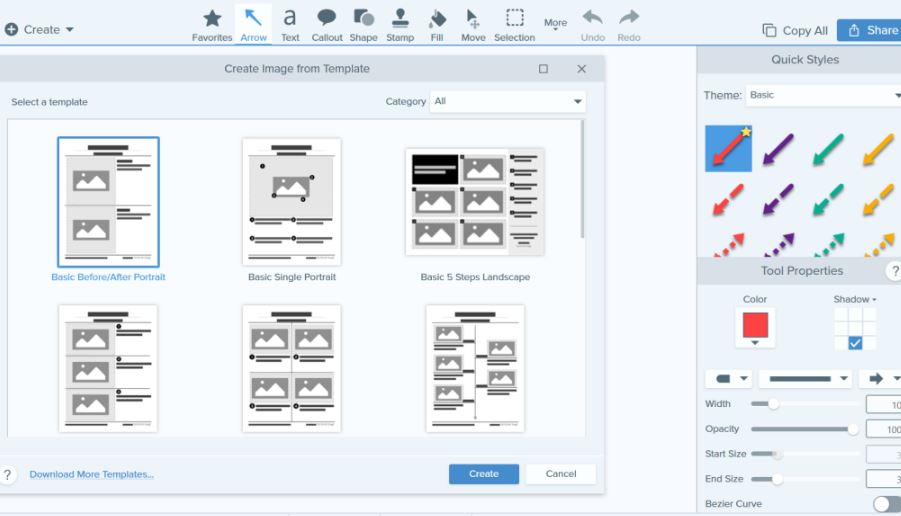901x516 pixels.
Task: Maximize the Create Image from Template dialog
Action: (x=543, y=69)
